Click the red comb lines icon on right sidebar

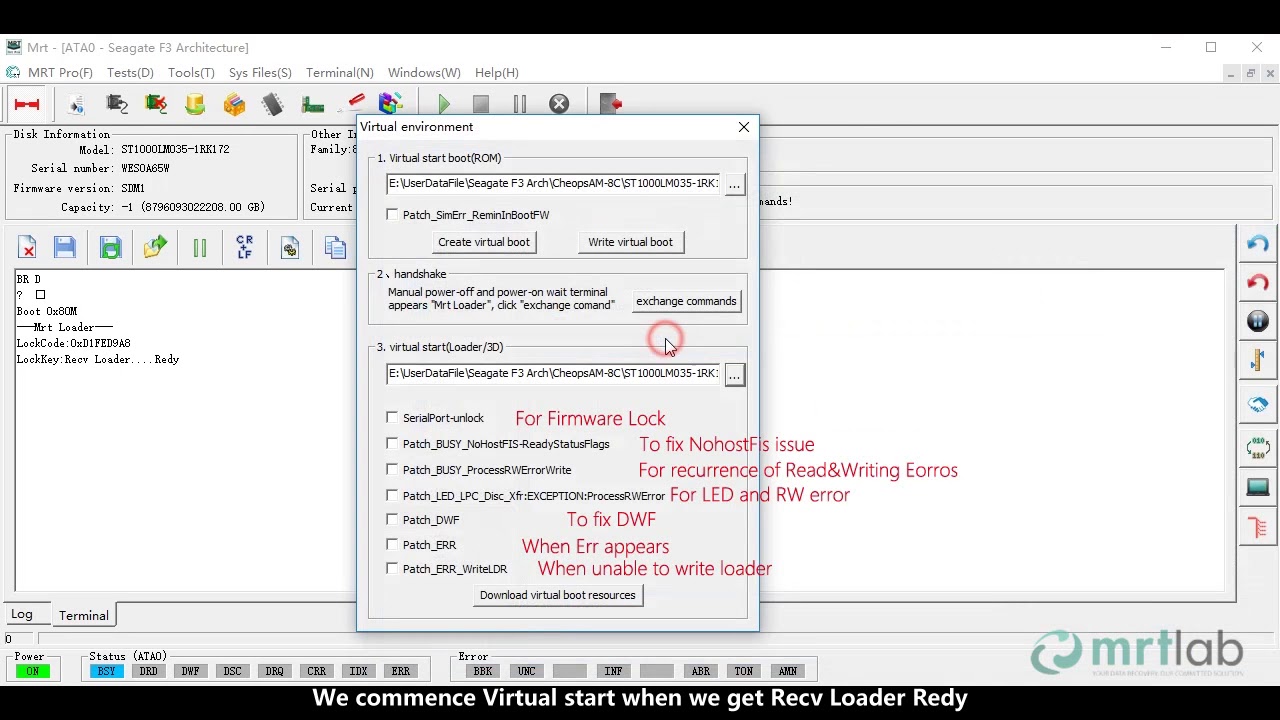click(1258, 528)
